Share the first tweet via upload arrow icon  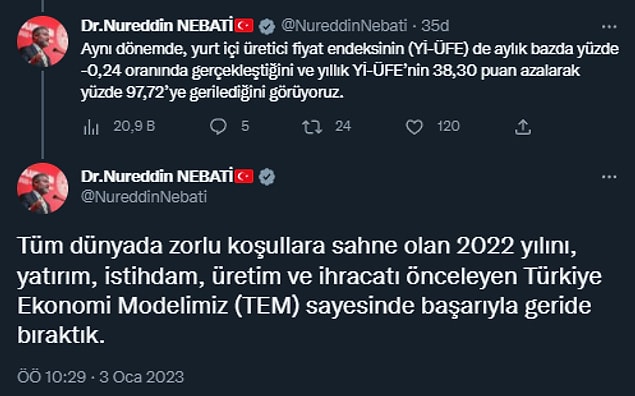click(x=522, y=127)
